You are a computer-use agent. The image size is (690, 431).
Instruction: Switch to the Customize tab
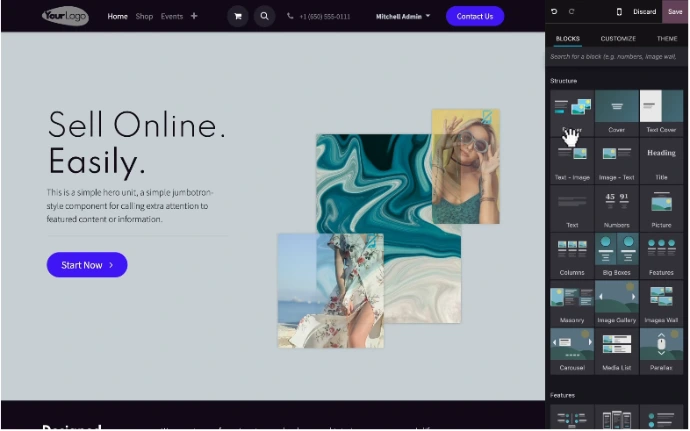(x=617, y=38)
